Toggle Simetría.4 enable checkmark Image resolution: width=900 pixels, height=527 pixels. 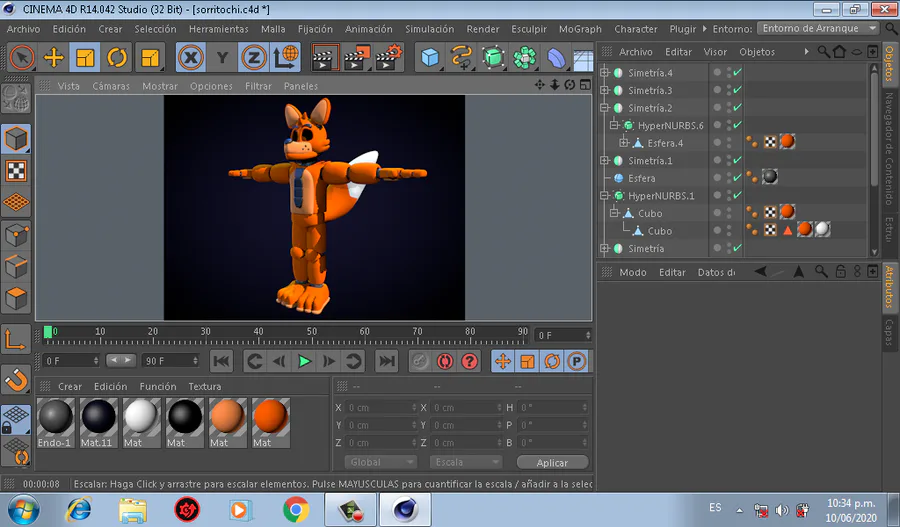738,72
